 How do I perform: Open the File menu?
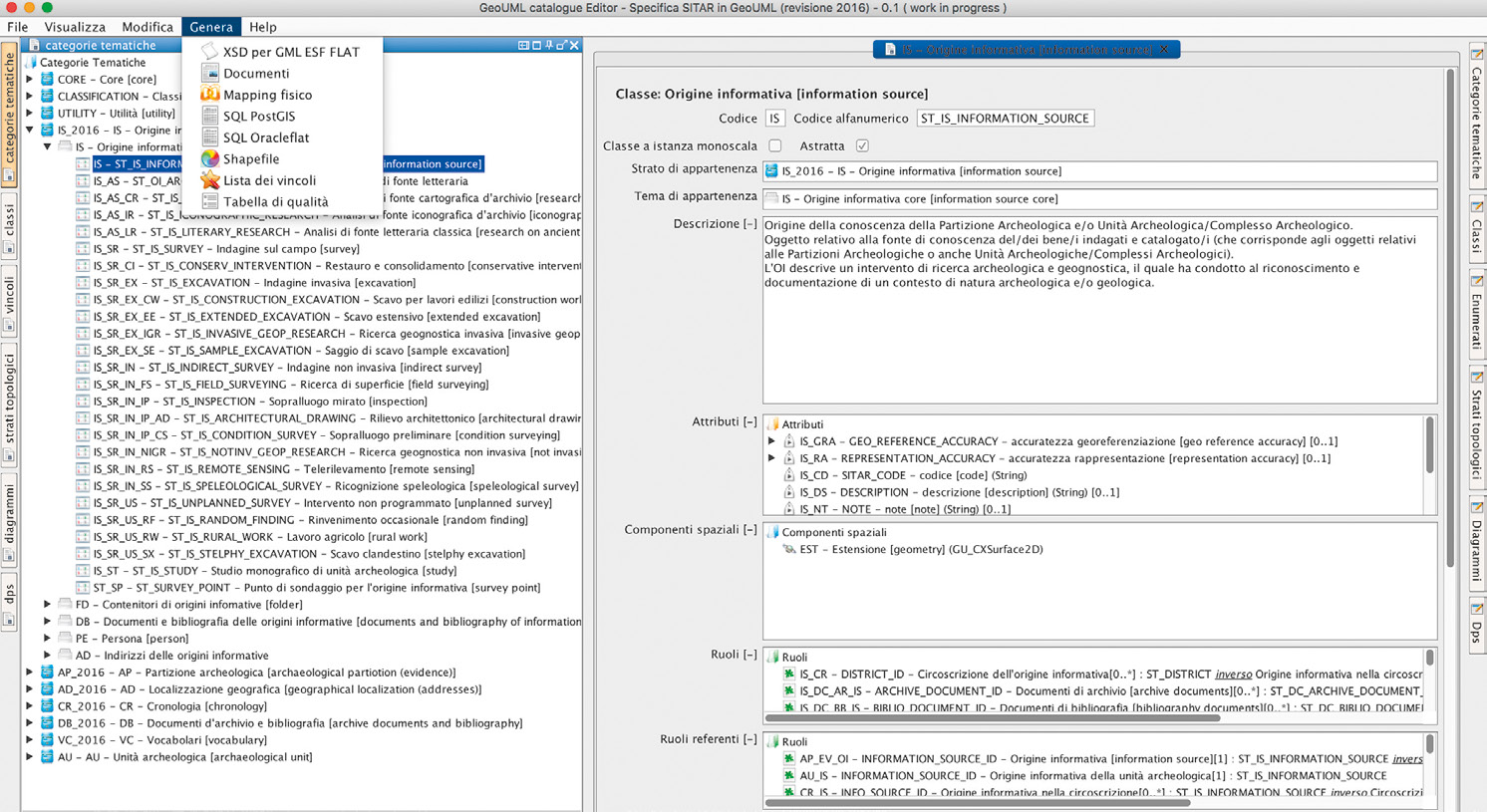click(x=17, y=27)
